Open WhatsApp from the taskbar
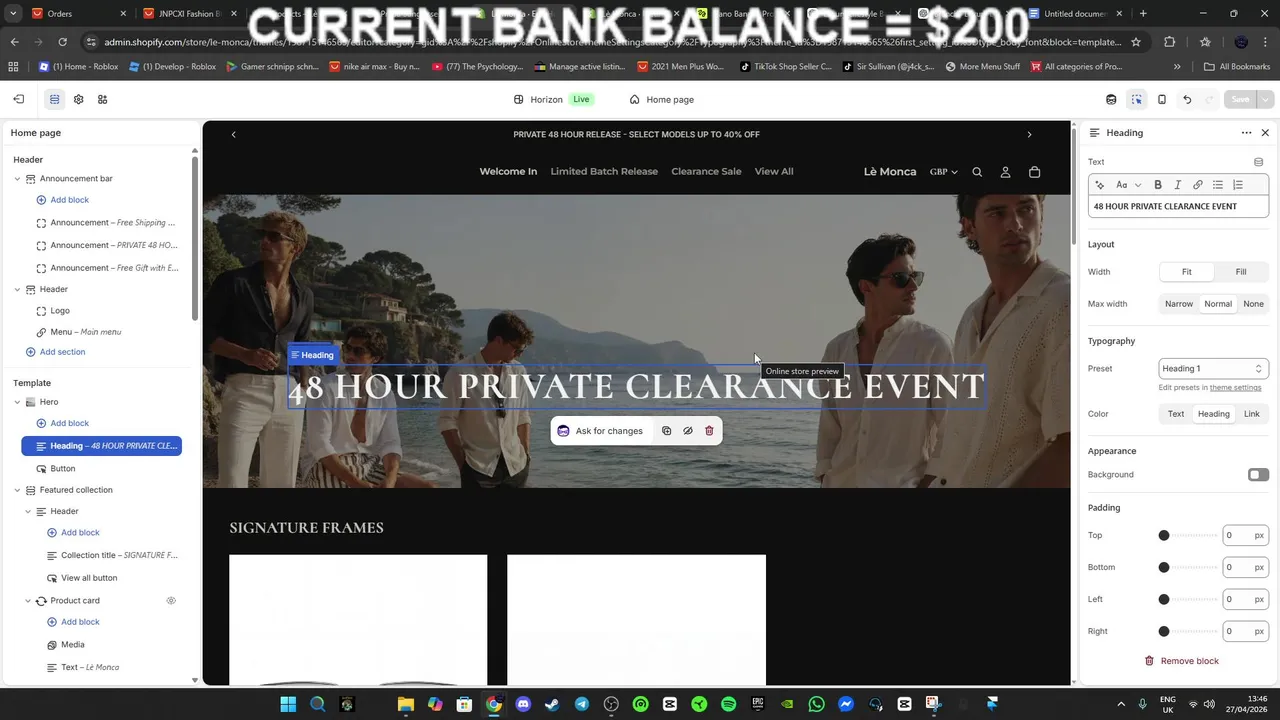This screenshot has height=720, width=1280. coord(816,704)
